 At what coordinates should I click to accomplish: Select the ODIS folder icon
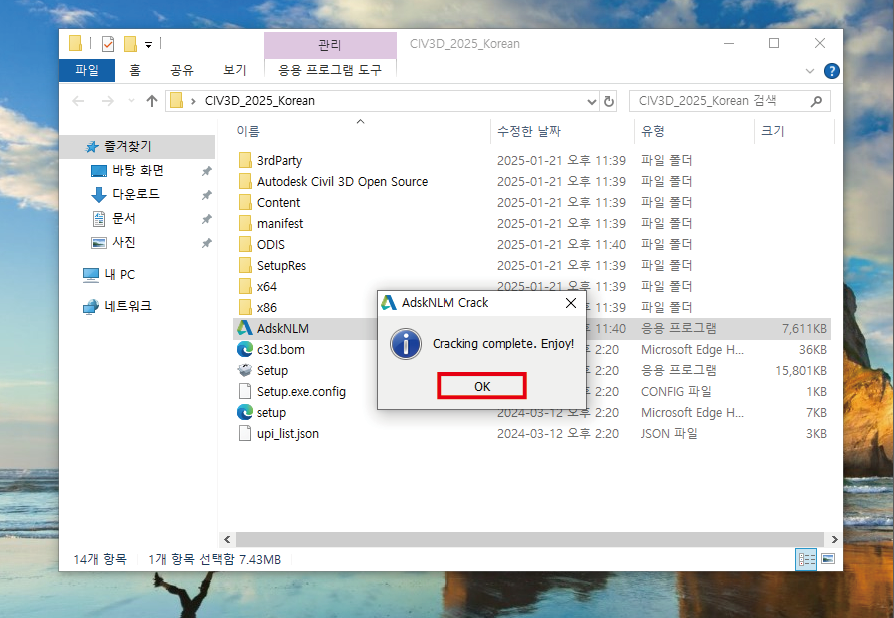245,245
